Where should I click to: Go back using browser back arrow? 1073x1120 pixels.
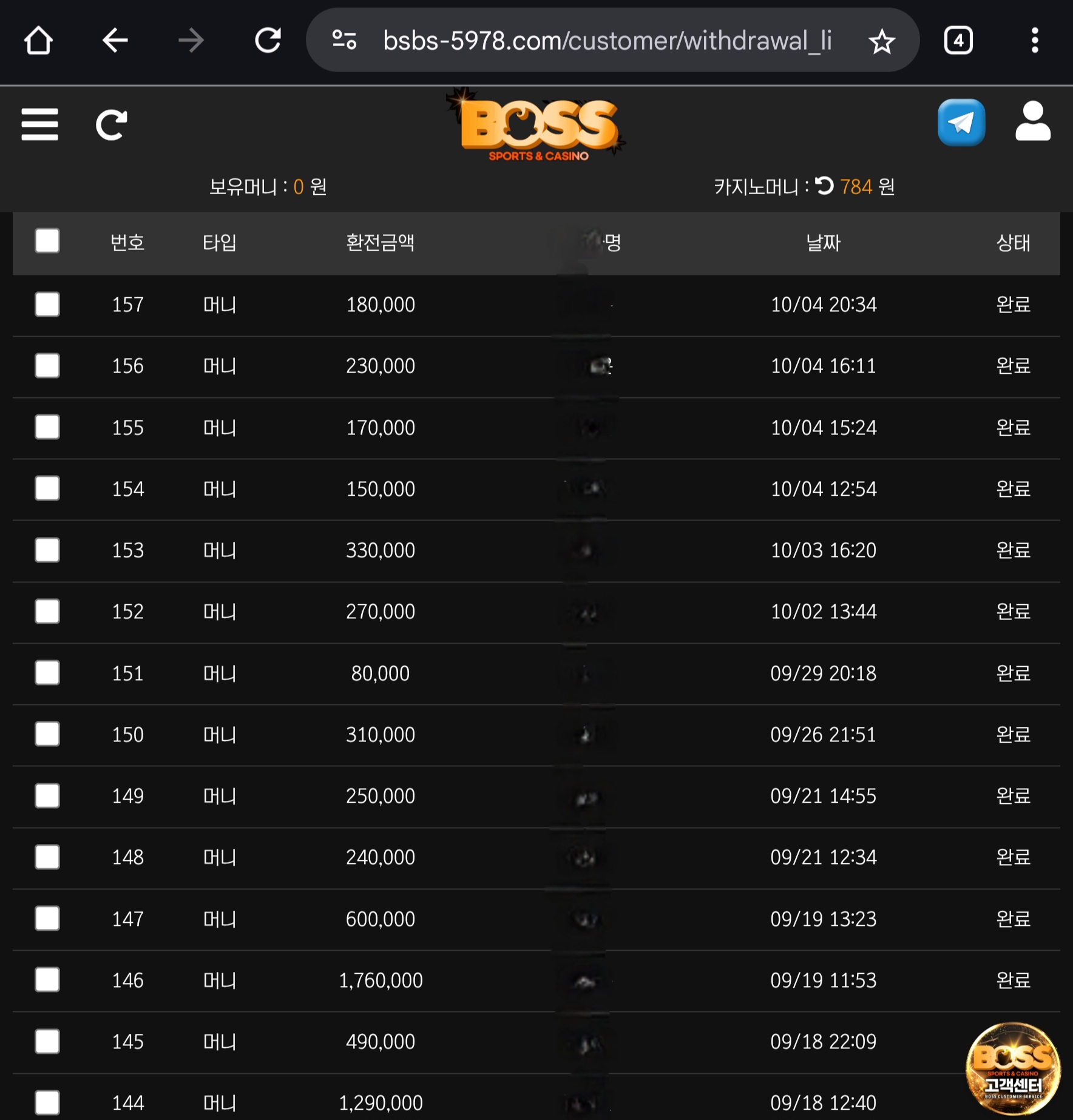coord(115,41)
